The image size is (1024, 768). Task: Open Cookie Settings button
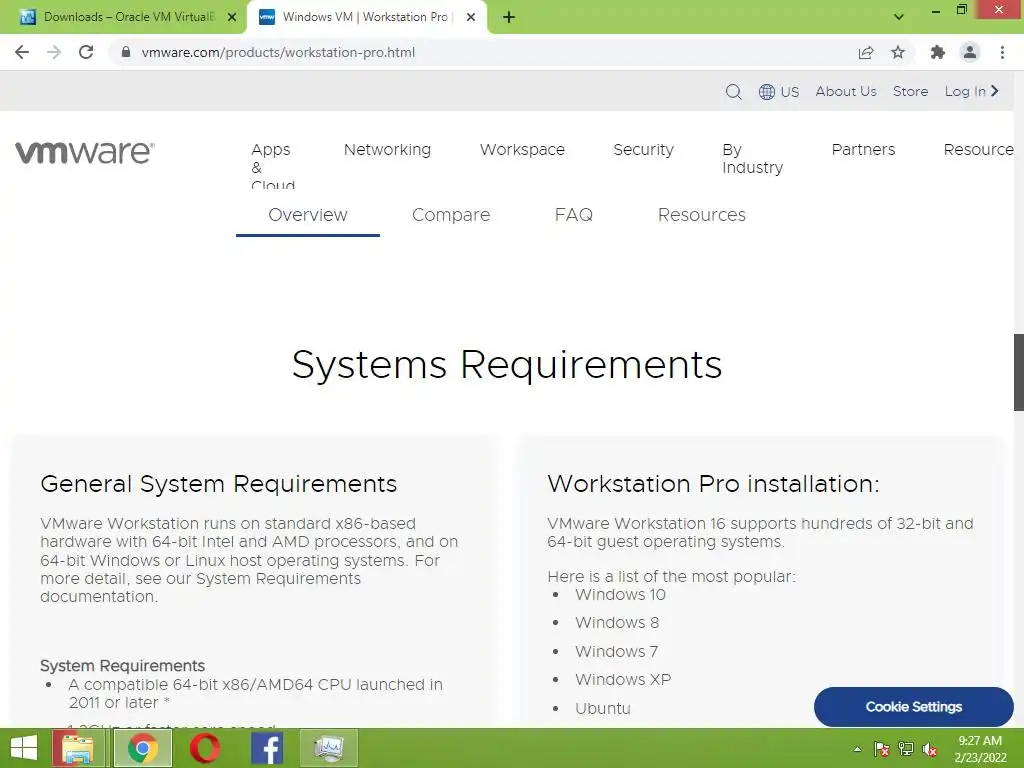[914, 707]
